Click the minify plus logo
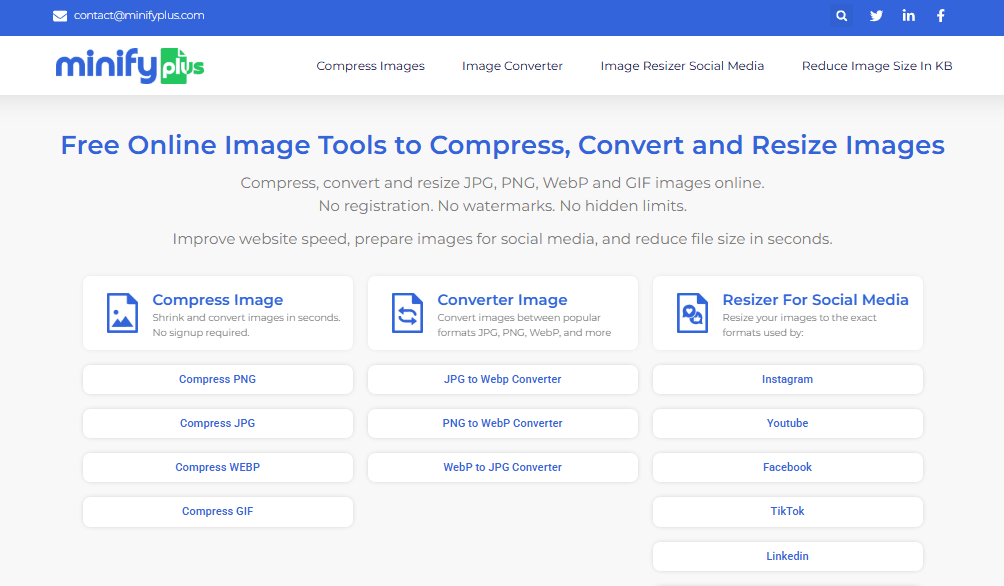Viewport: 1004px width, 586px height. pos(129,65)
